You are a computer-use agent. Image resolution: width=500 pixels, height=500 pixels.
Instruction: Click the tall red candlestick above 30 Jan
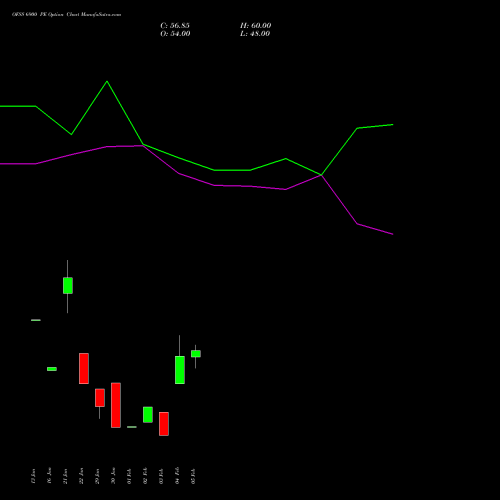point(116,405)
